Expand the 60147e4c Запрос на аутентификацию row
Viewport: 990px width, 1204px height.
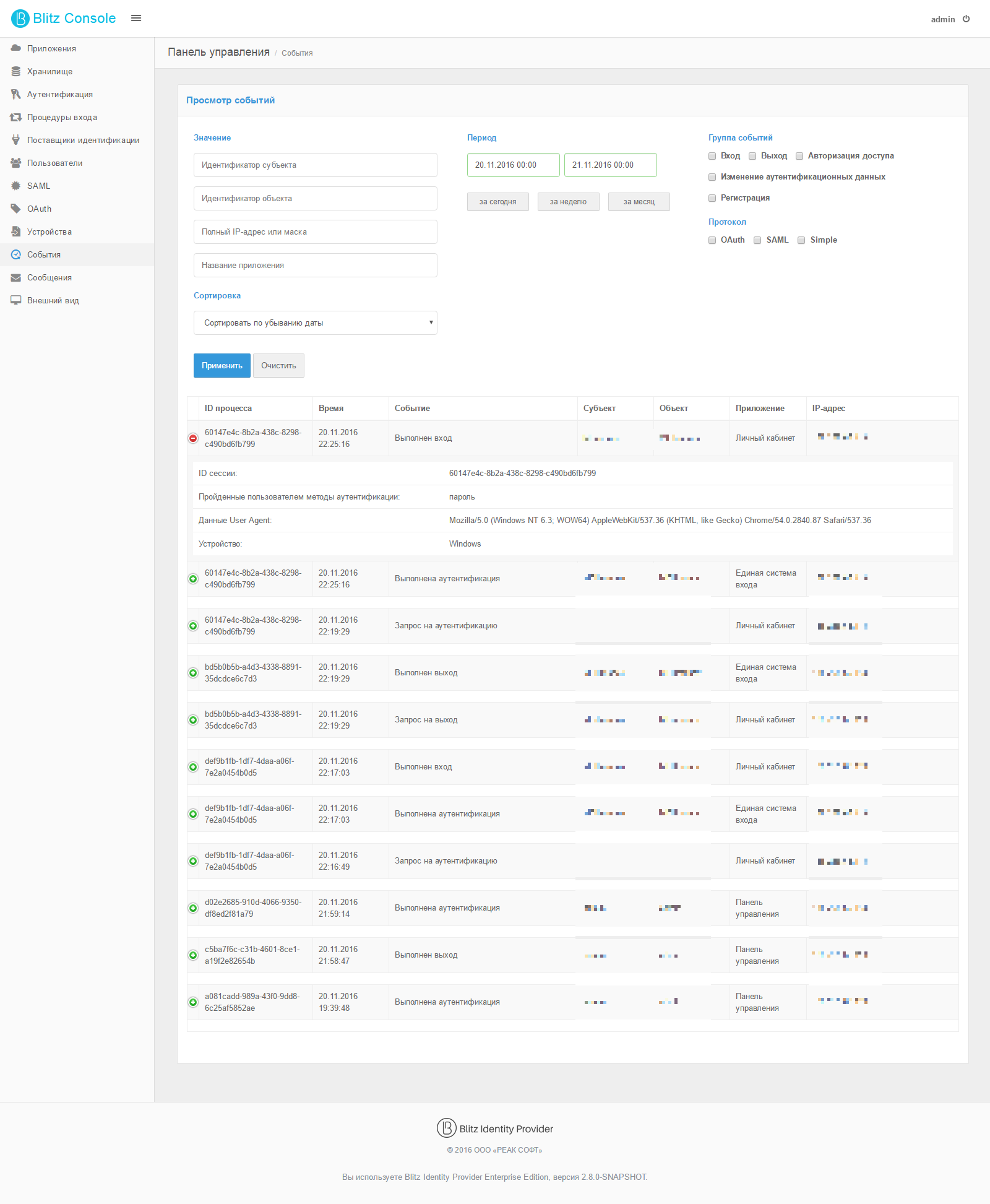click(x=193, y=626)
